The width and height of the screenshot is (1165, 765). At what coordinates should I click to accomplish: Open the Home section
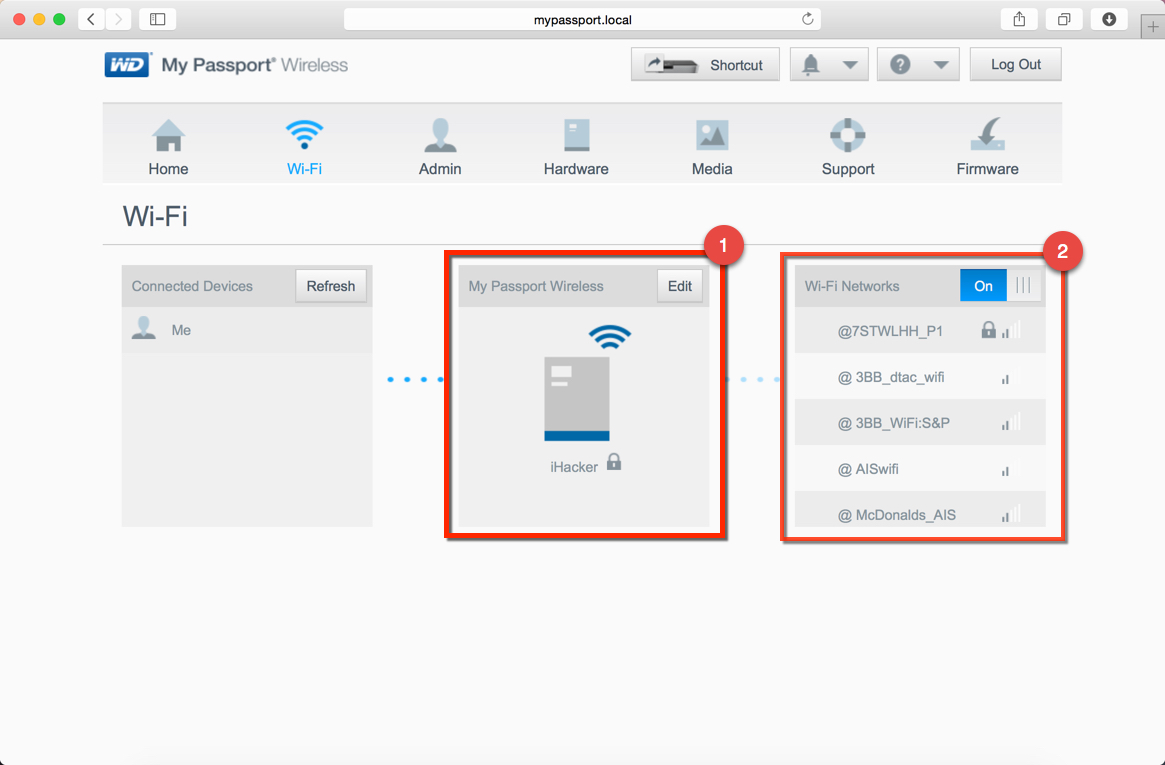tap(168, 148)
